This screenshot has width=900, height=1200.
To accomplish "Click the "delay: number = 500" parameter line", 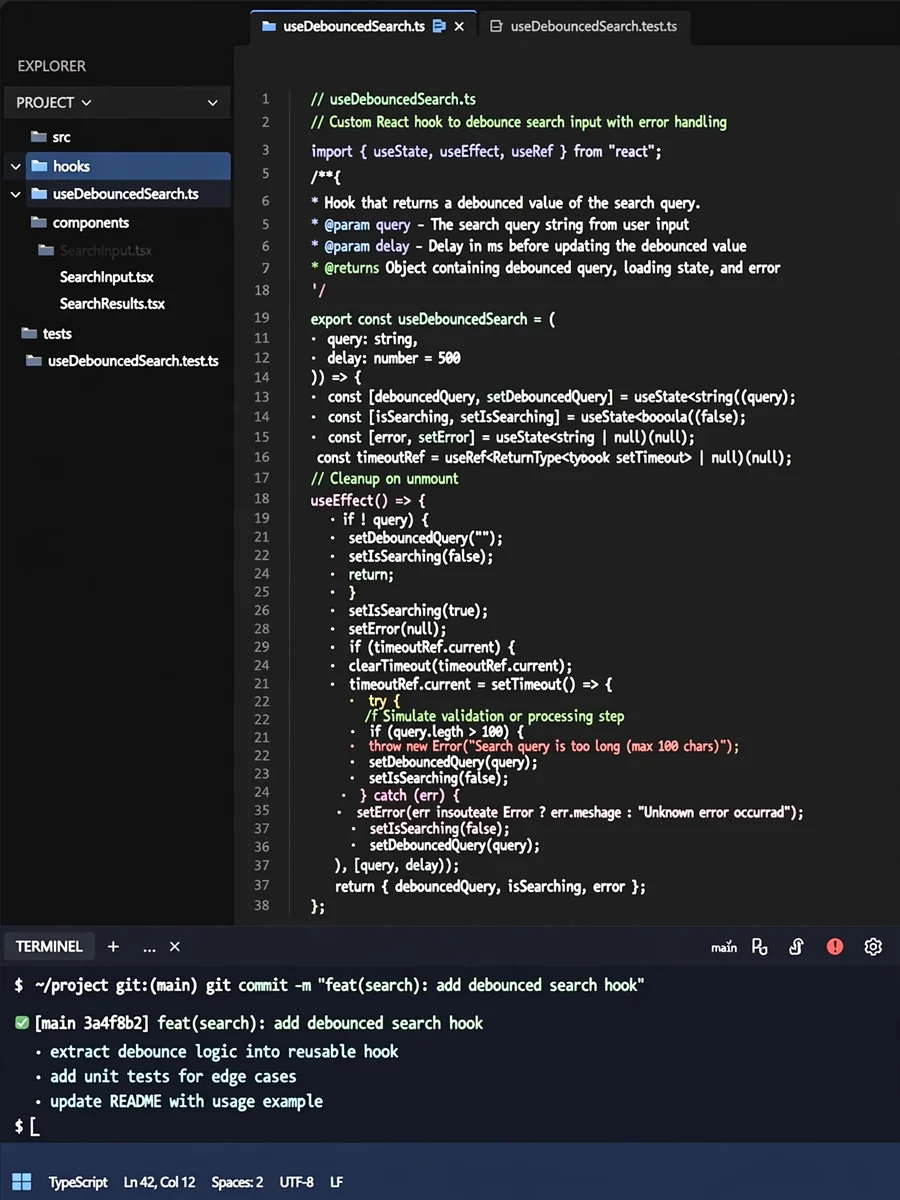I will click(x=393, y=357).
